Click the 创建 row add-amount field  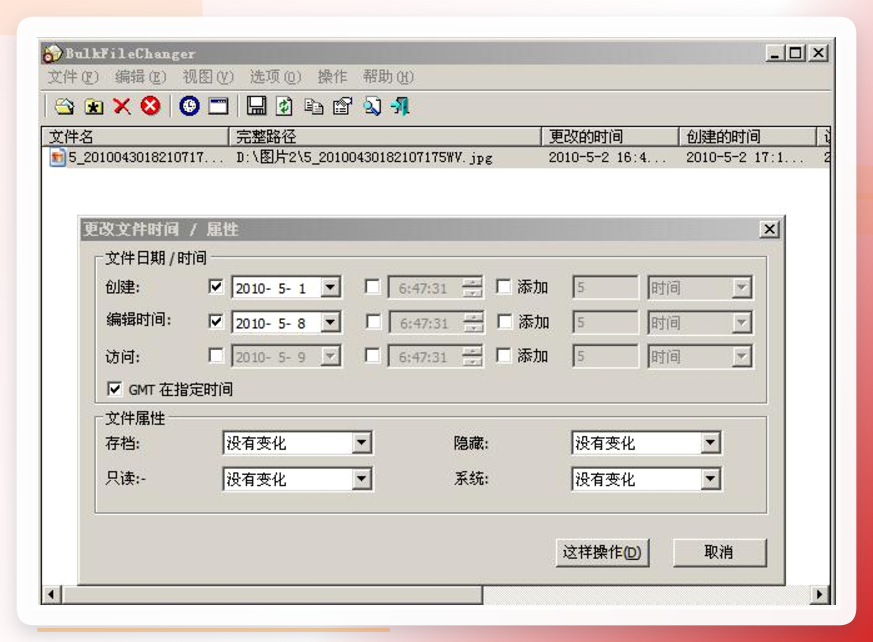click(x=605, y=288)
